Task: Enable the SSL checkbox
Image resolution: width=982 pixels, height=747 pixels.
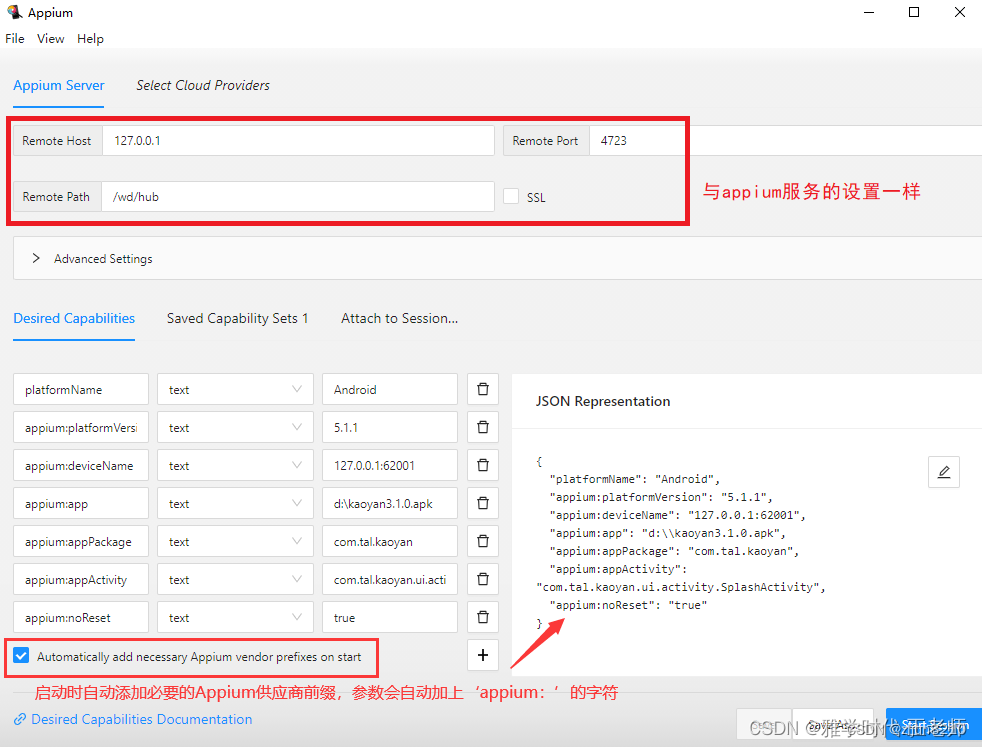Action: pyautogui.click(x=511, y=197)
